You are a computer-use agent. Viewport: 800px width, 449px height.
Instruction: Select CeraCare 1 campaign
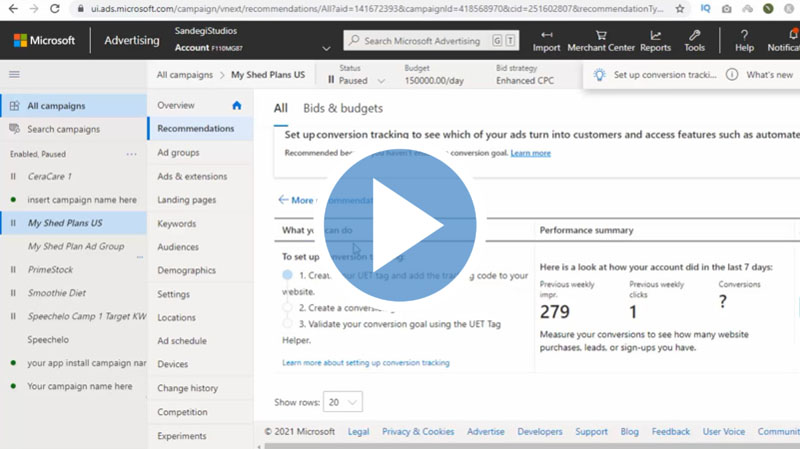[49, 177]
